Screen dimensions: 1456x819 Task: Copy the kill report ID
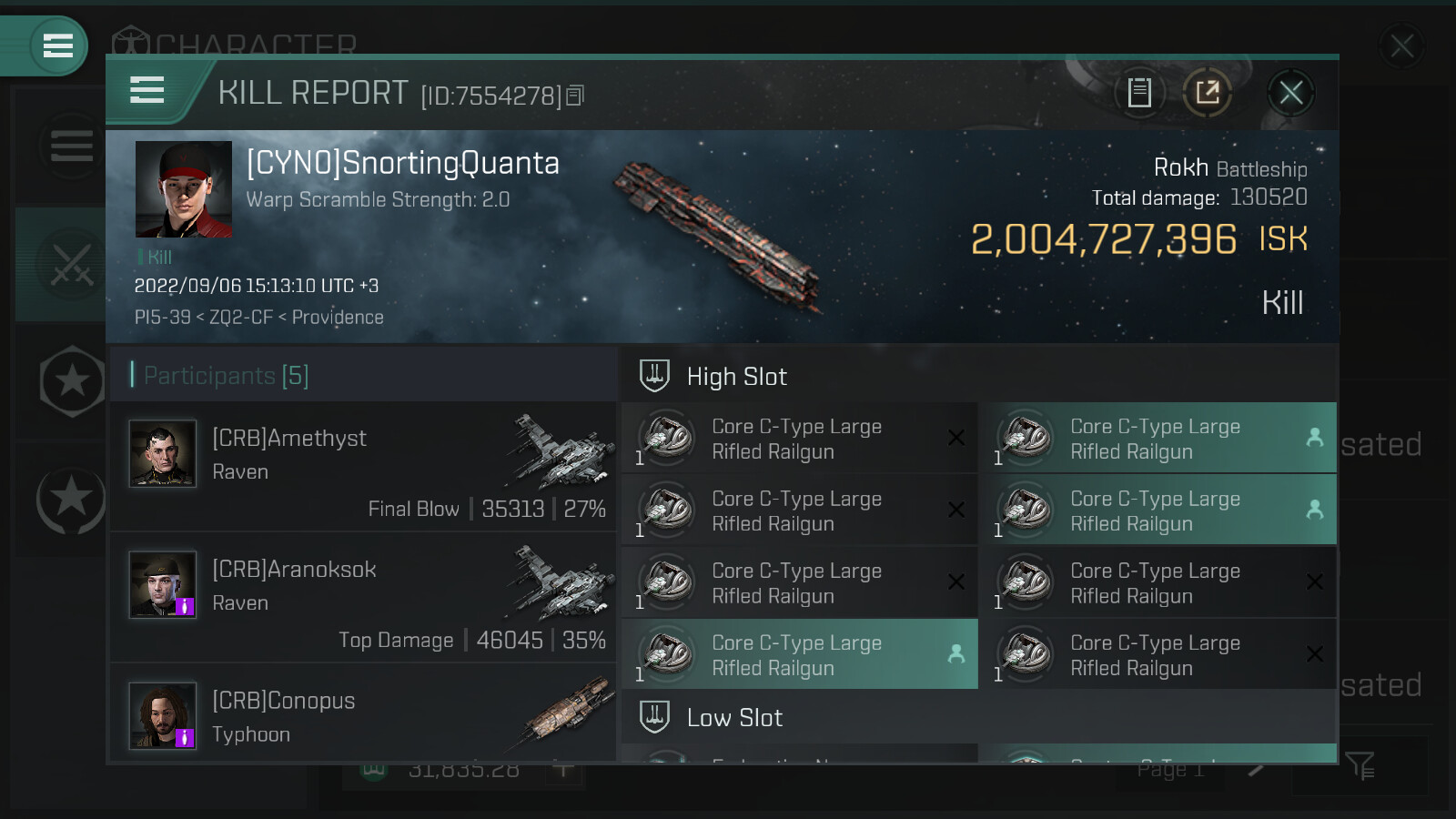pyautogui.click(x=575, y=96)
